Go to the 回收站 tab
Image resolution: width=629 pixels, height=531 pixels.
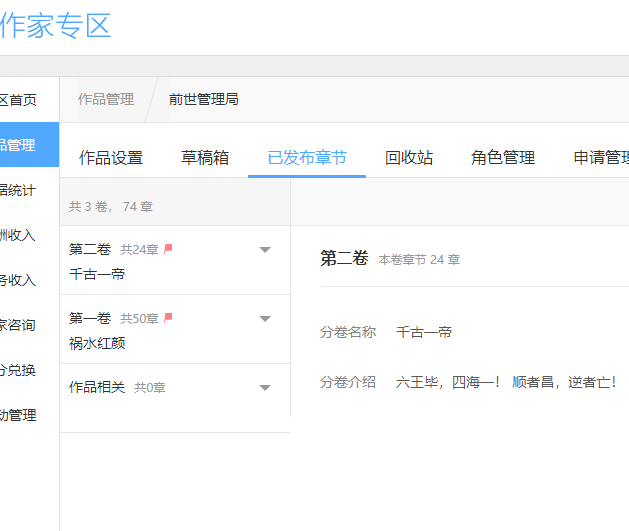(409, 158)
